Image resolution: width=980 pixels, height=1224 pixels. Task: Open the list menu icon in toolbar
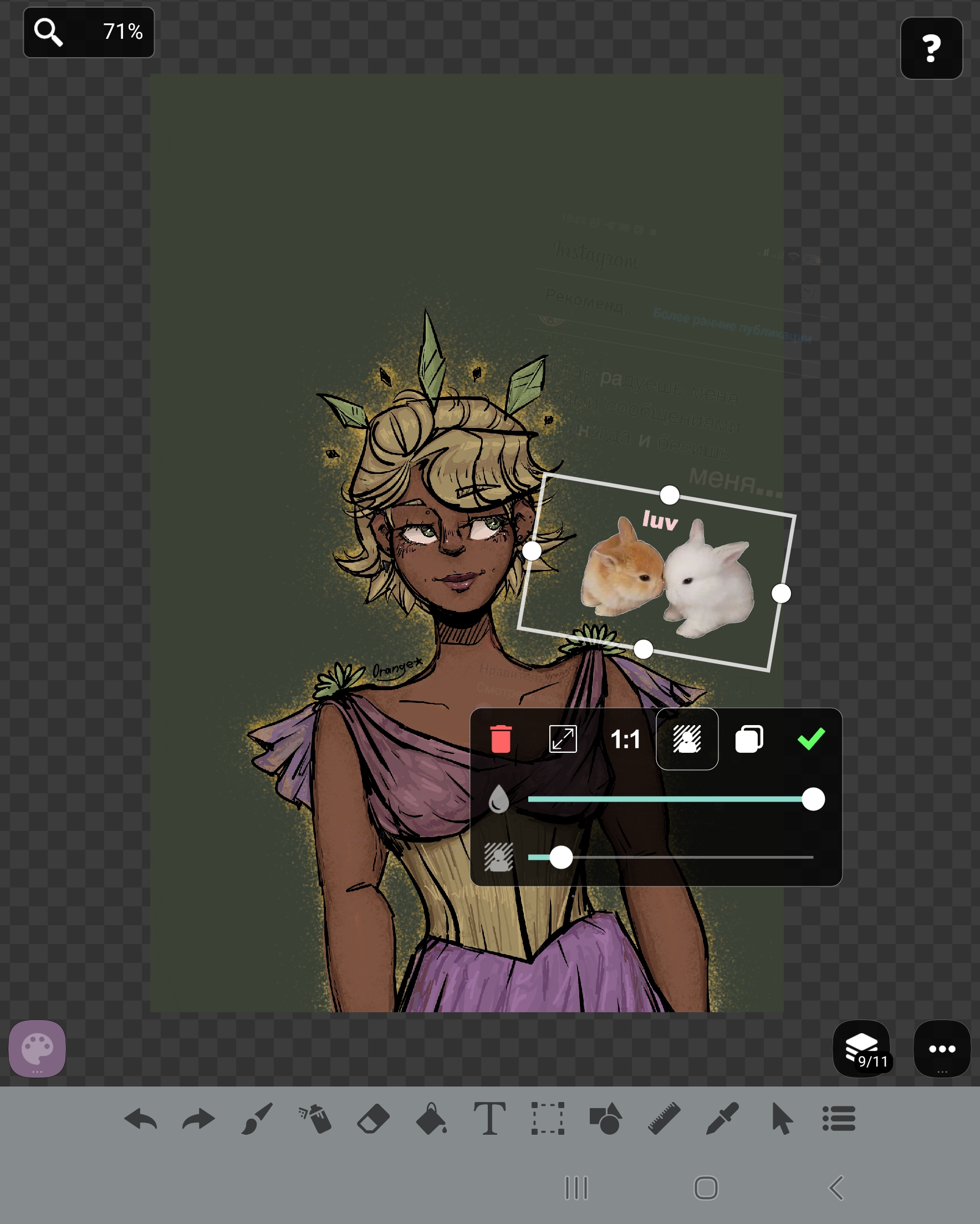pos(839,1119)
